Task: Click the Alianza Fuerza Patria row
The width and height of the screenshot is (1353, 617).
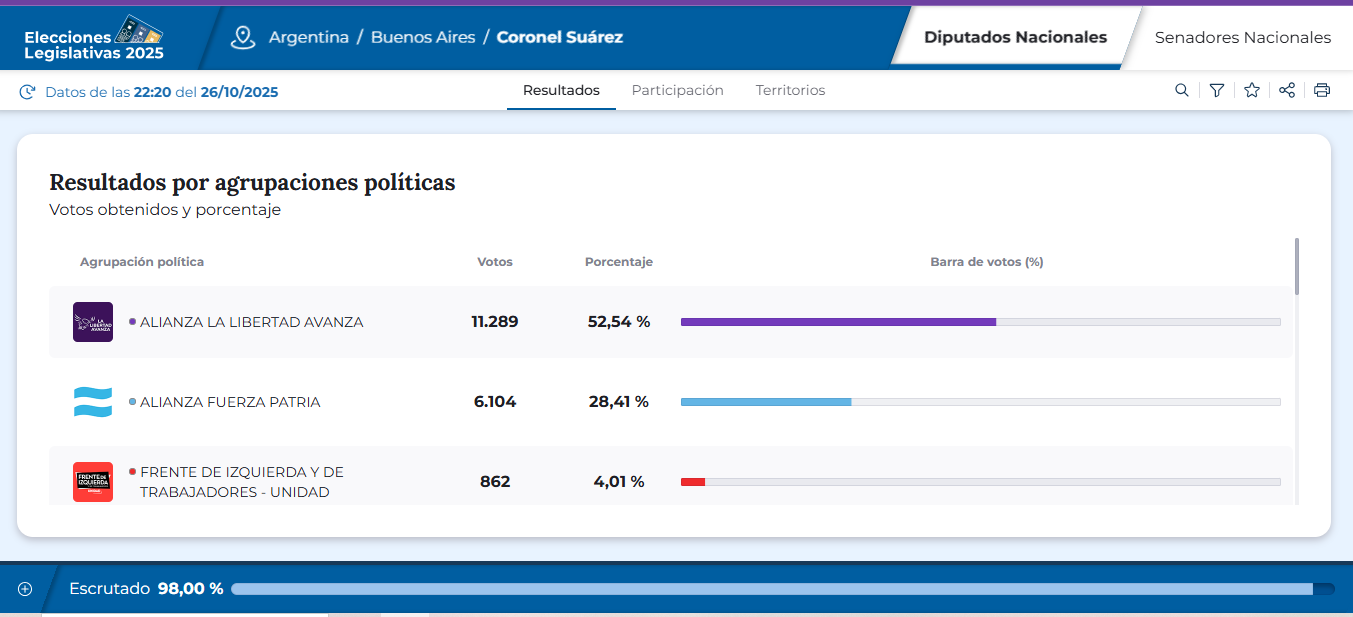Action: tap(670, 402)
